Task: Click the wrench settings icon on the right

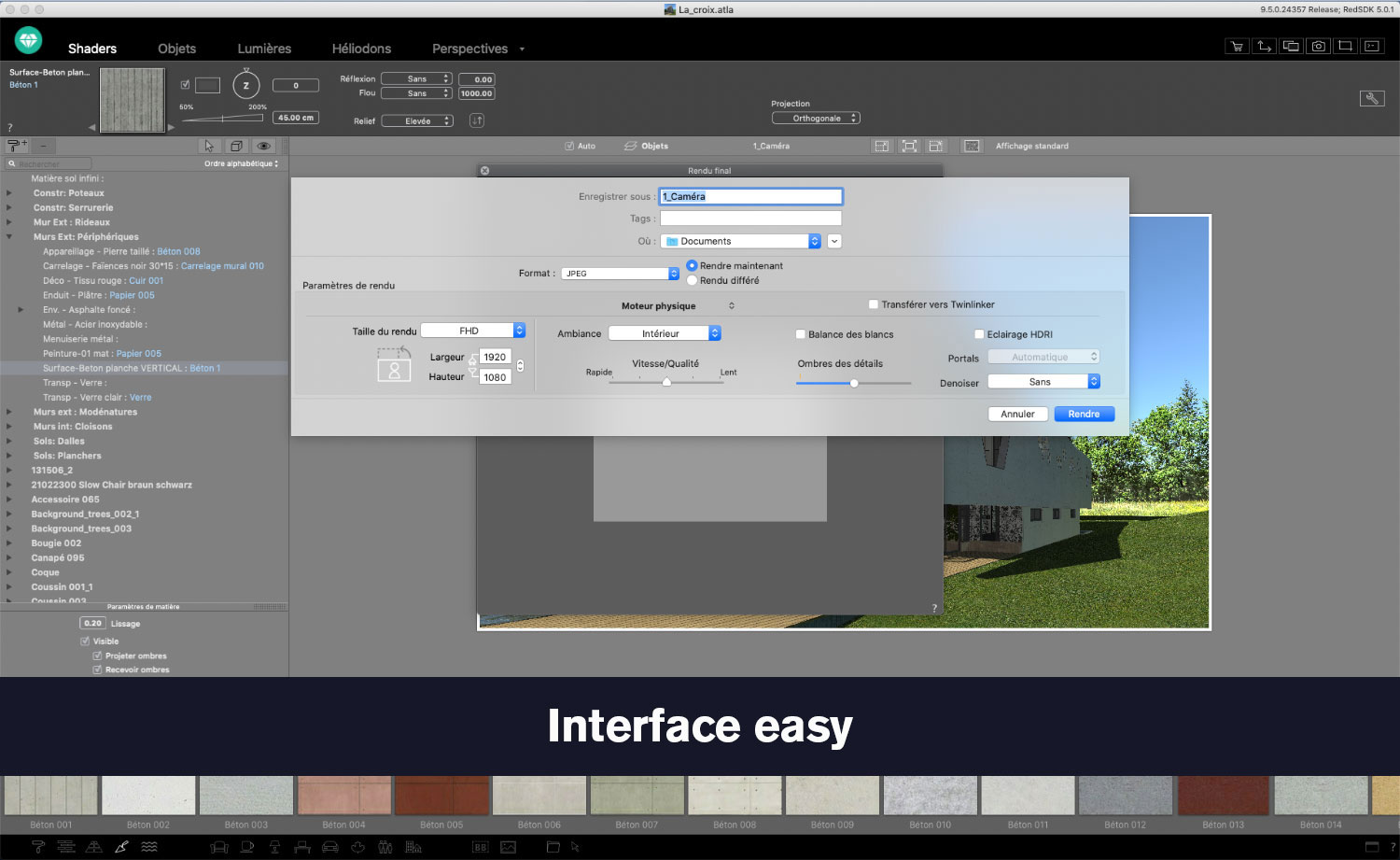Action: point(1372,97)
